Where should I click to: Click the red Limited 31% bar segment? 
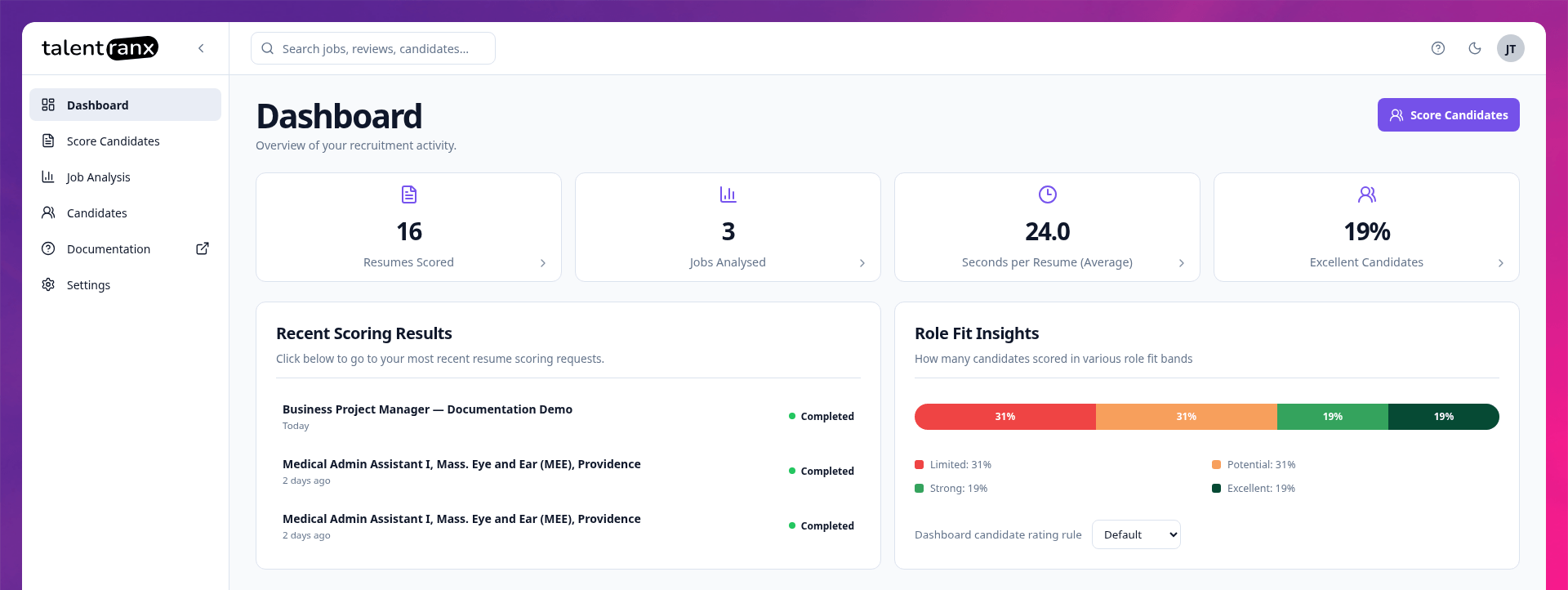coord(1005,417)
